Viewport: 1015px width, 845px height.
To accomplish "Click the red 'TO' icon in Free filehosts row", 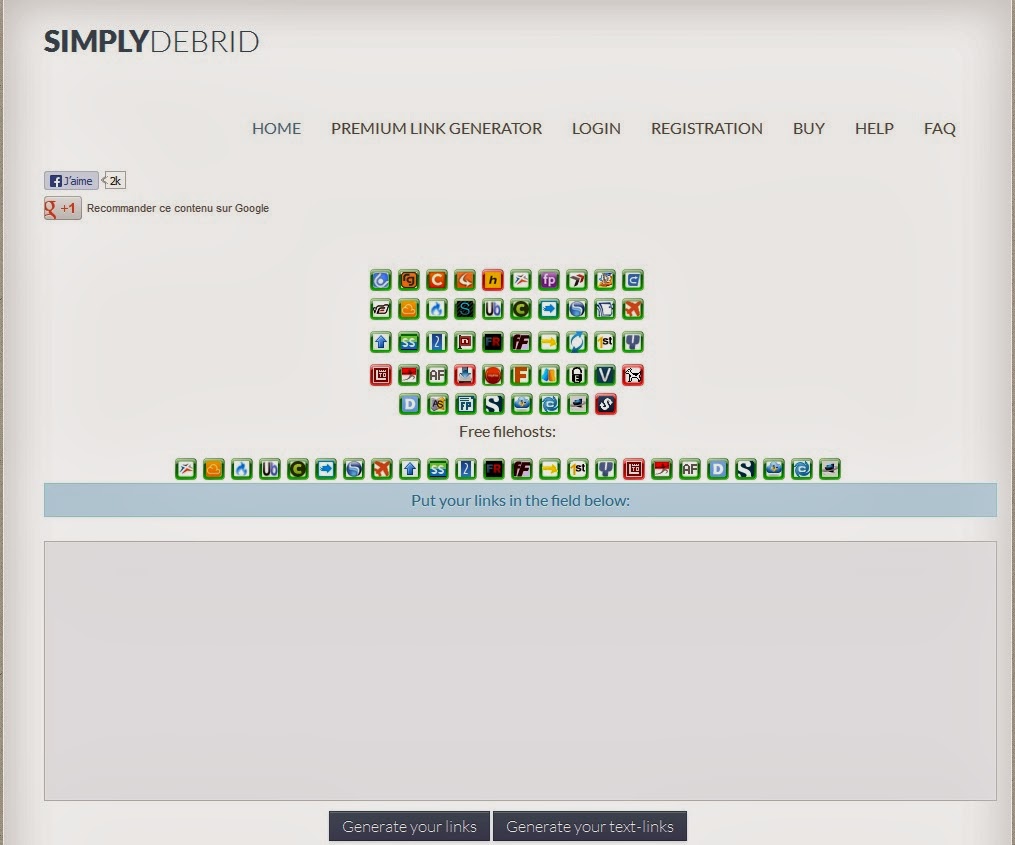I will tap(634, 469).
